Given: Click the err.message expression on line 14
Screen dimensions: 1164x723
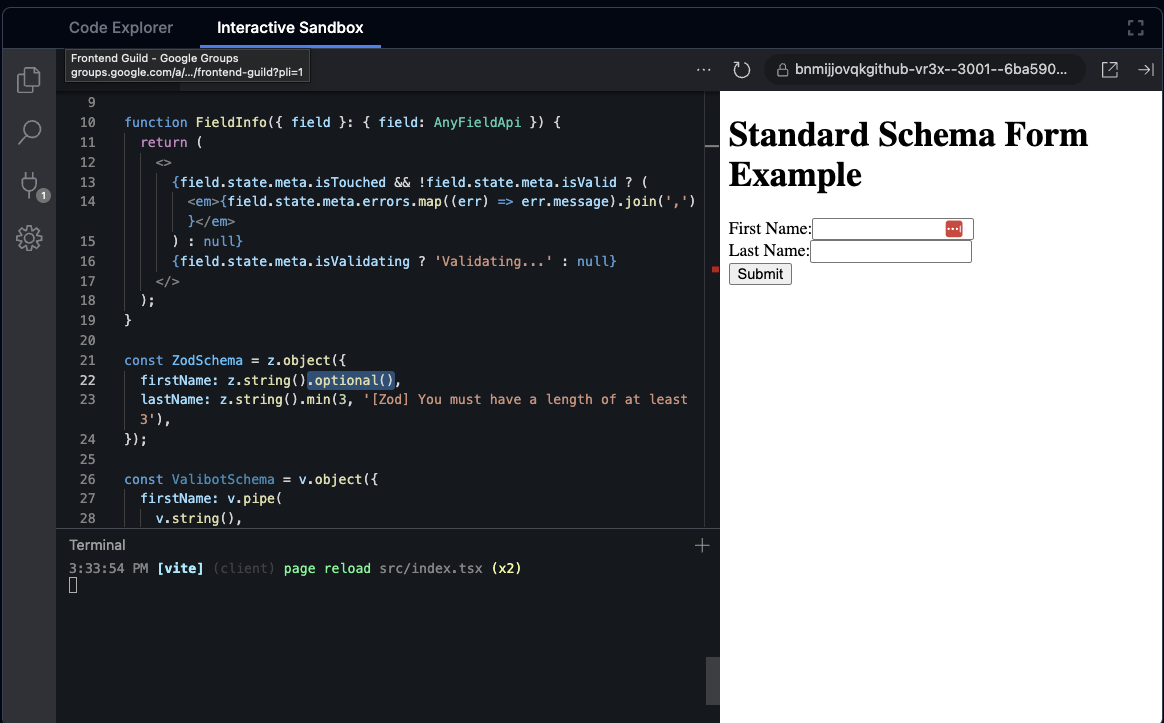Looking at the screenshot, I should point(565,201).
